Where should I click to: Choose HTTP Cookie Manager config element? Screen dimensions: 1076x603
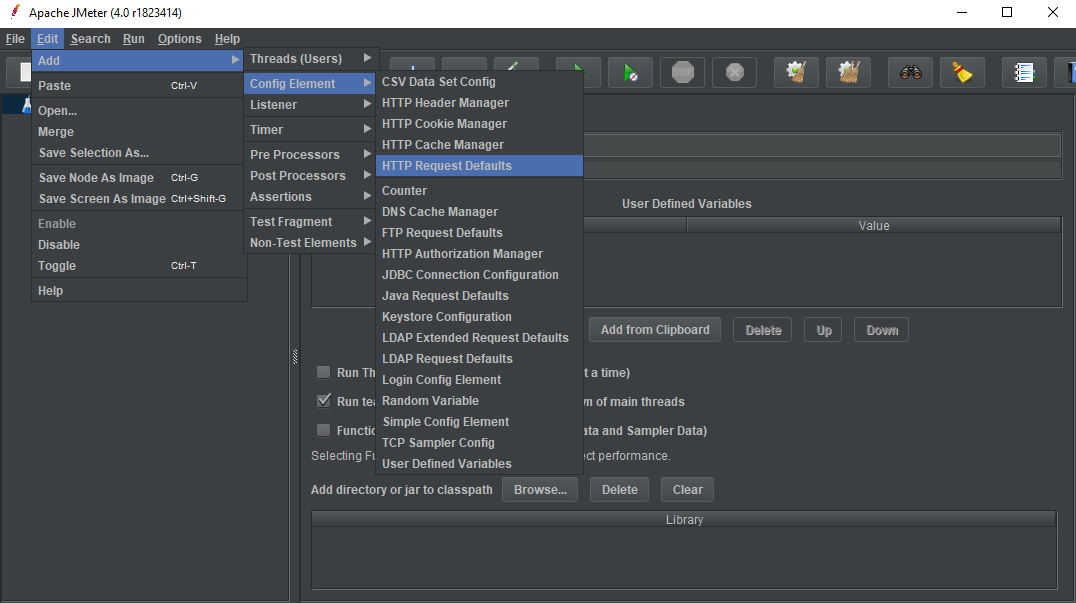click(444, 124)
